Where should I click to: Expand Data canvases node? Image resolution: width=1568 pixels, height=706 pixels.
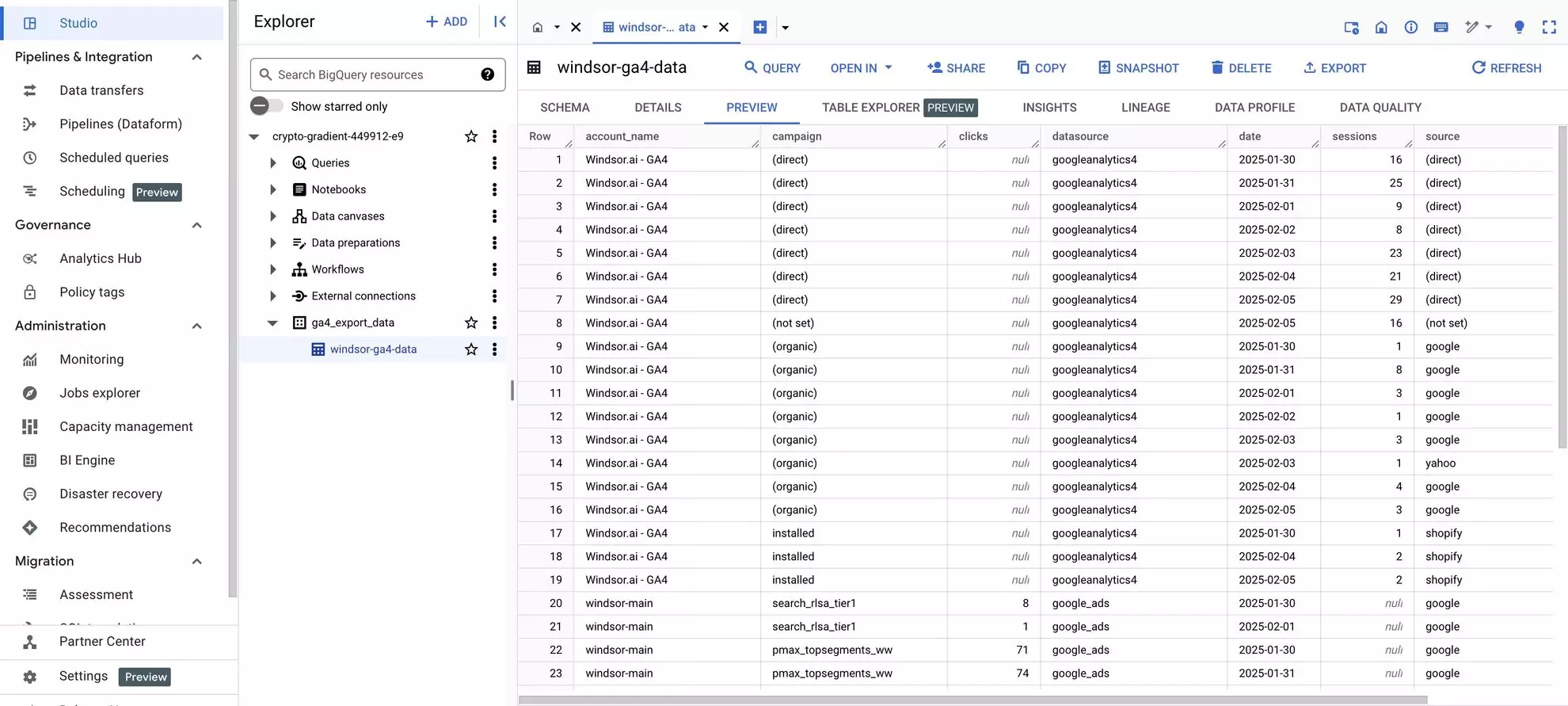273,216
